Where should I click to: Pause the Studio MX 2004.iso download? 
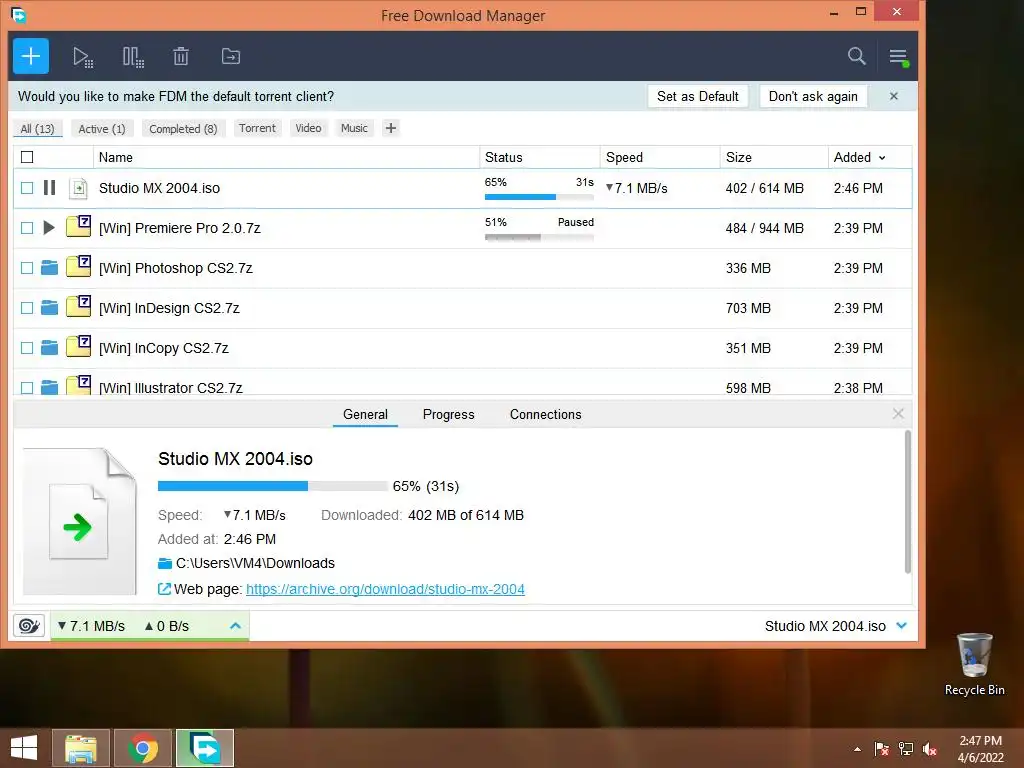point(49,188)
